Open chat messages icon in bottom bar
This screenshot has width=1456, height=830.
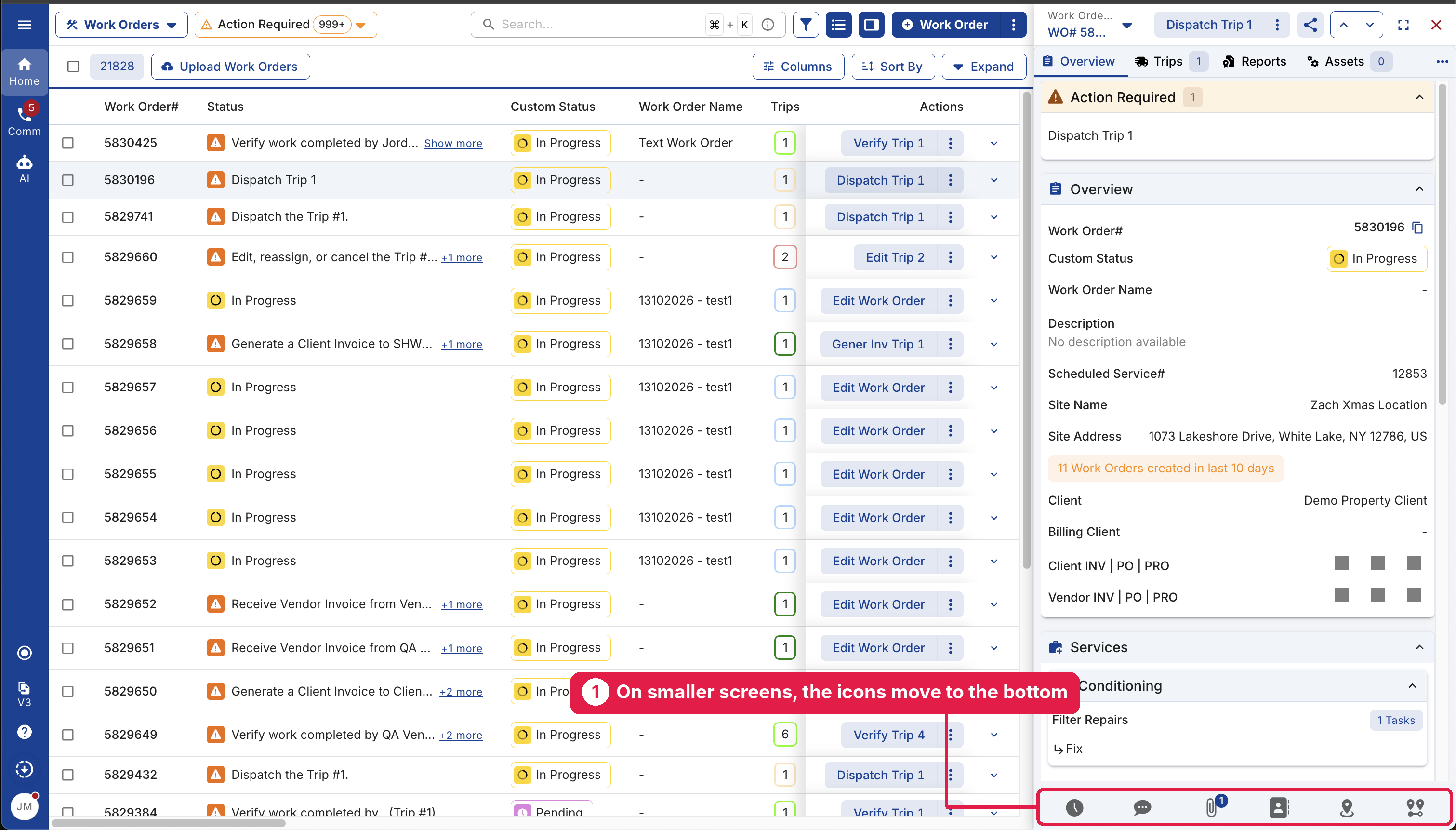1142,807
